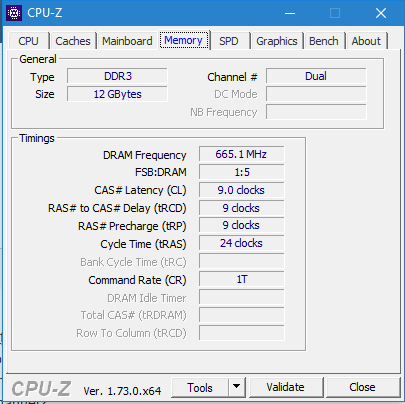405x404 pixels.
Task: Click the Close button at bottom
Action: (362, 387)
